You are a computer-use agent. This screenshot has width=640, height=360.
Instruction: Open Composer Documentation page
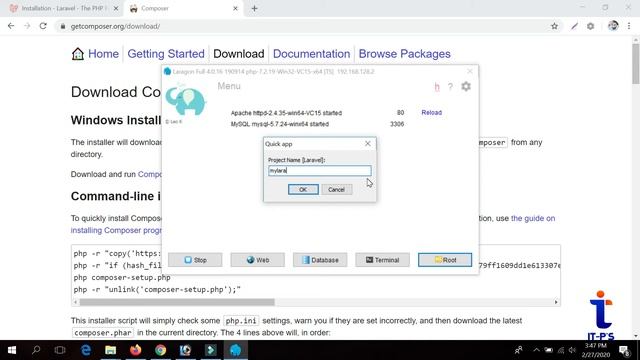pos(311,54)
